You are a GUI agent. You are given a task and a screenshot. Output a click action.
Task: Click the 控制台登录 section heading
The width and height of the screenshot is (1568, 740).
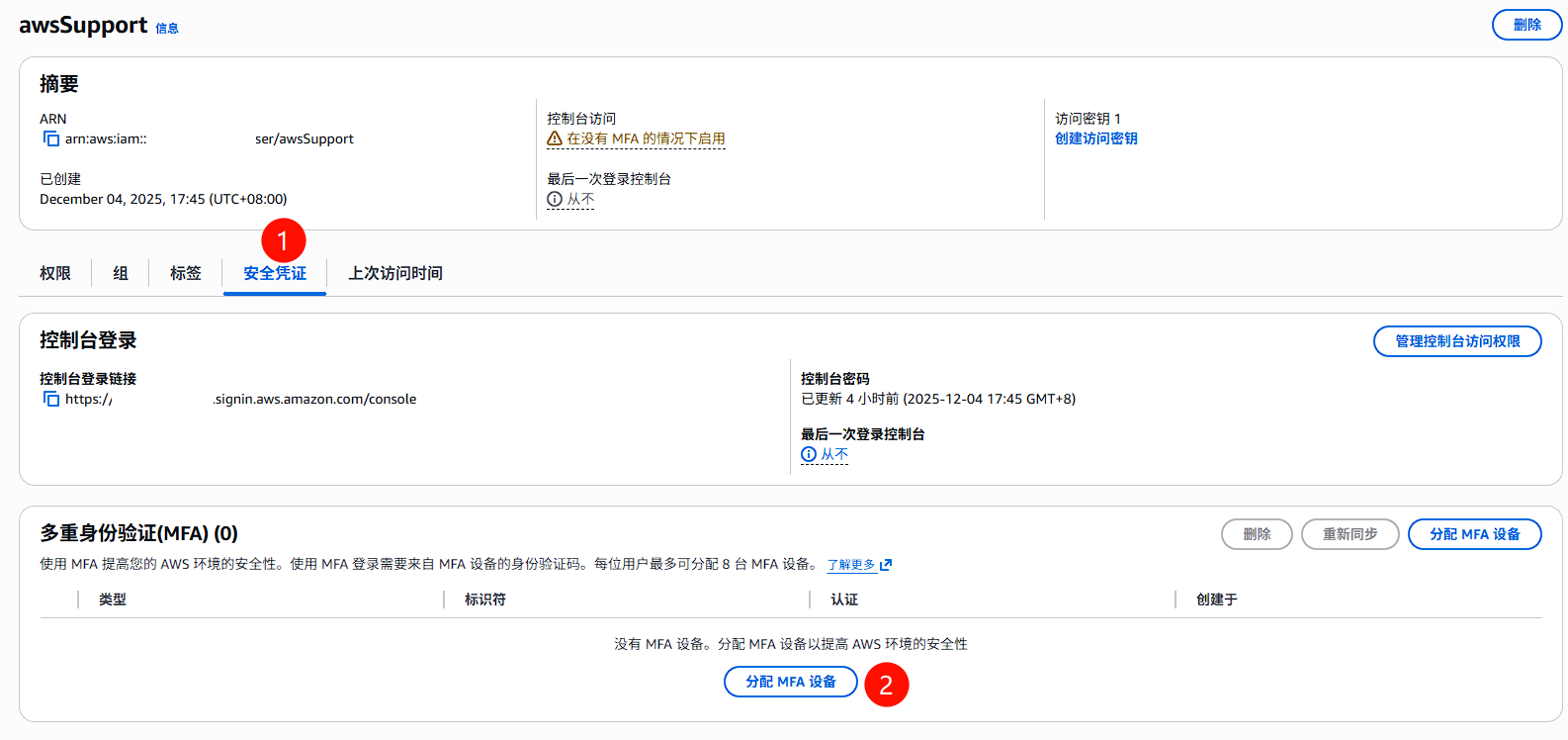88,340
